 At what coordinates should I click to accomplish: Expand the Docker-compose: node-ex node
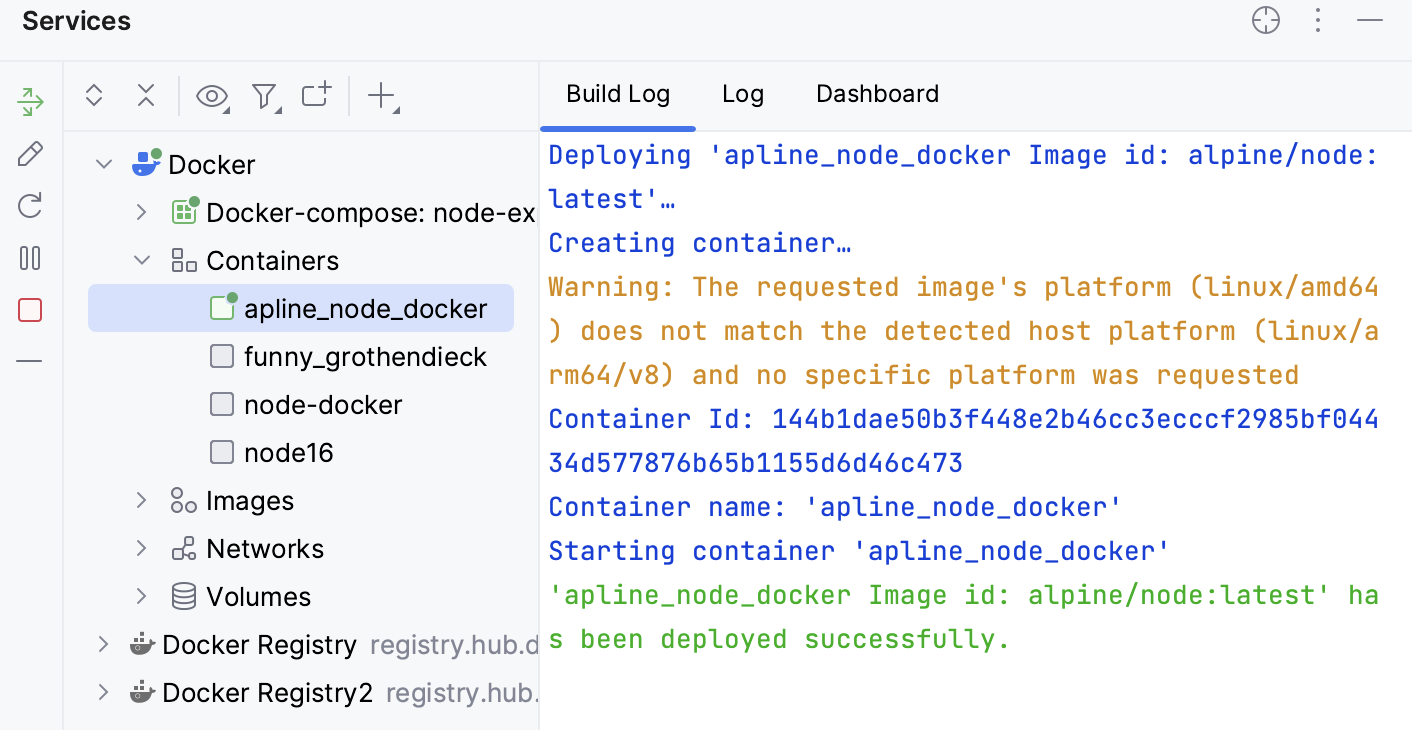pos(141,212)
